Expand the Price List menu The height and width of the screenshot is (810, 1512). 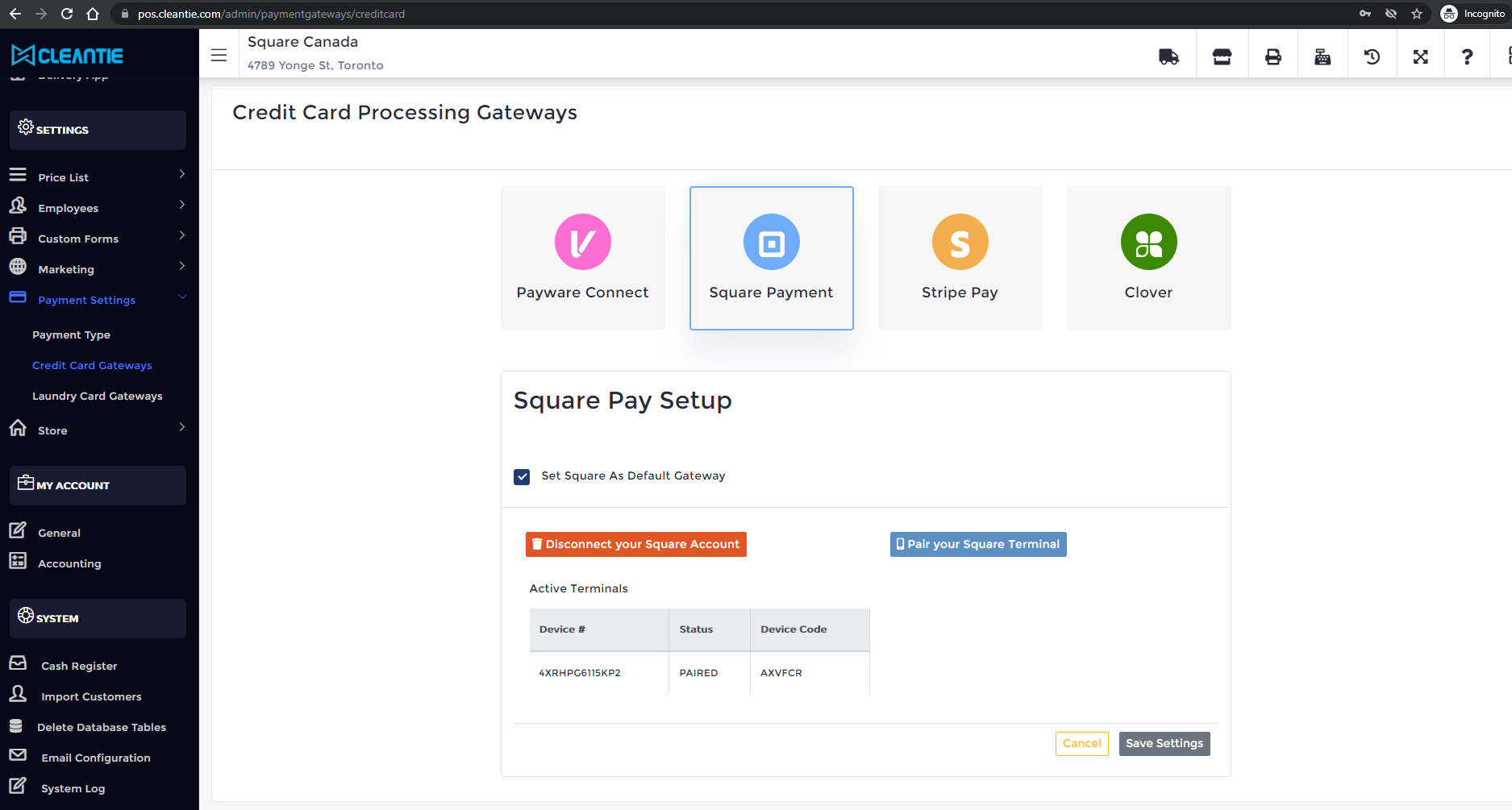[x=64, y=177]
